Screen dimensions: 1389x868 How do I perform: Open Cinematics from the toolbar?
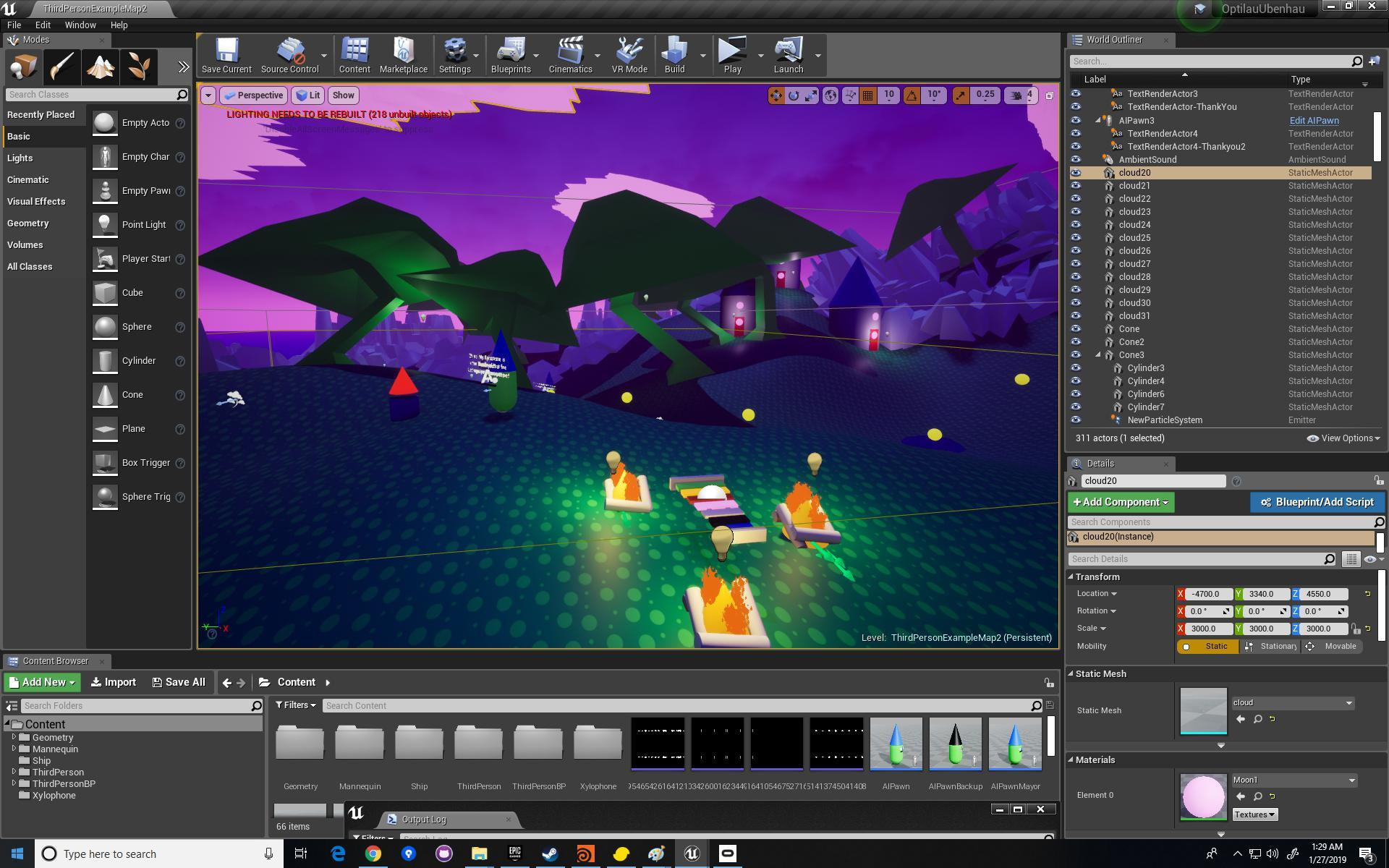coord(570,56)
